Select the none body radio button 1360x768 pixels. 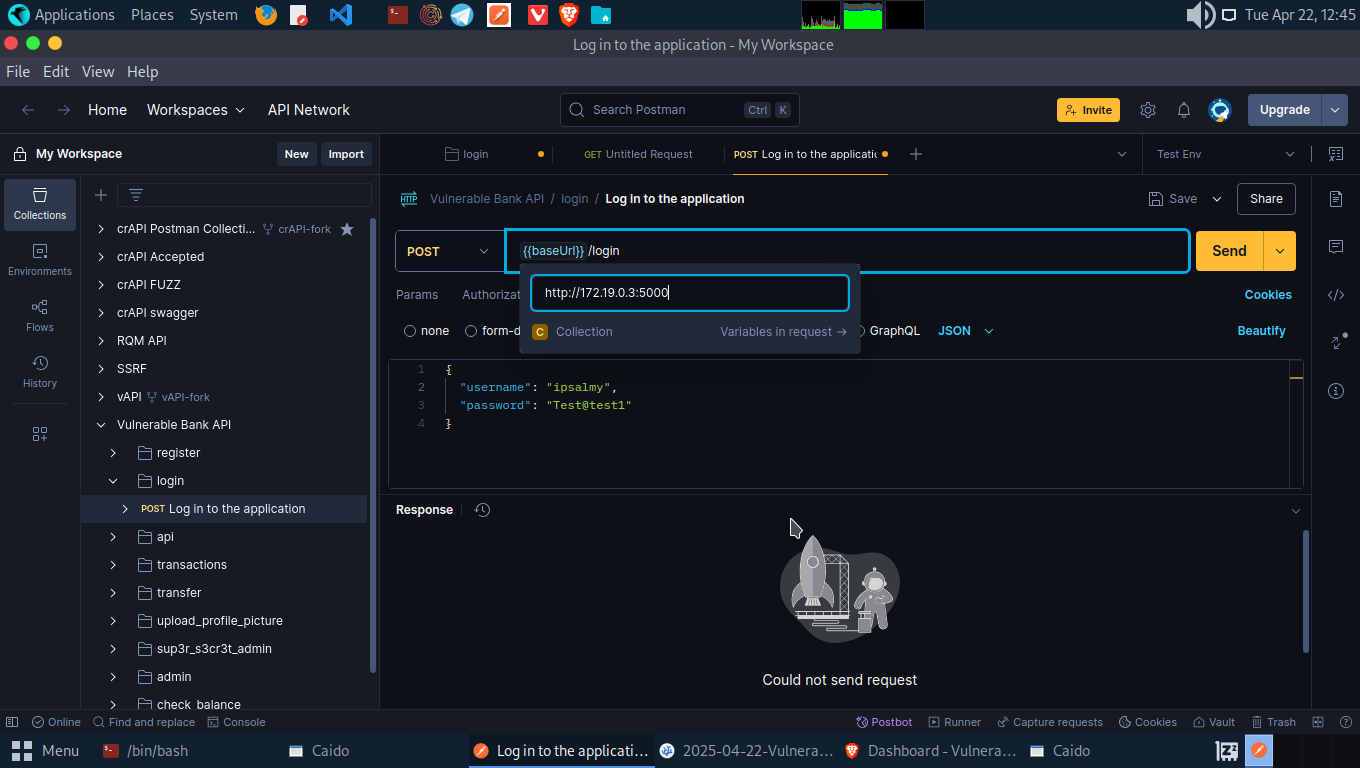[410, 331]
